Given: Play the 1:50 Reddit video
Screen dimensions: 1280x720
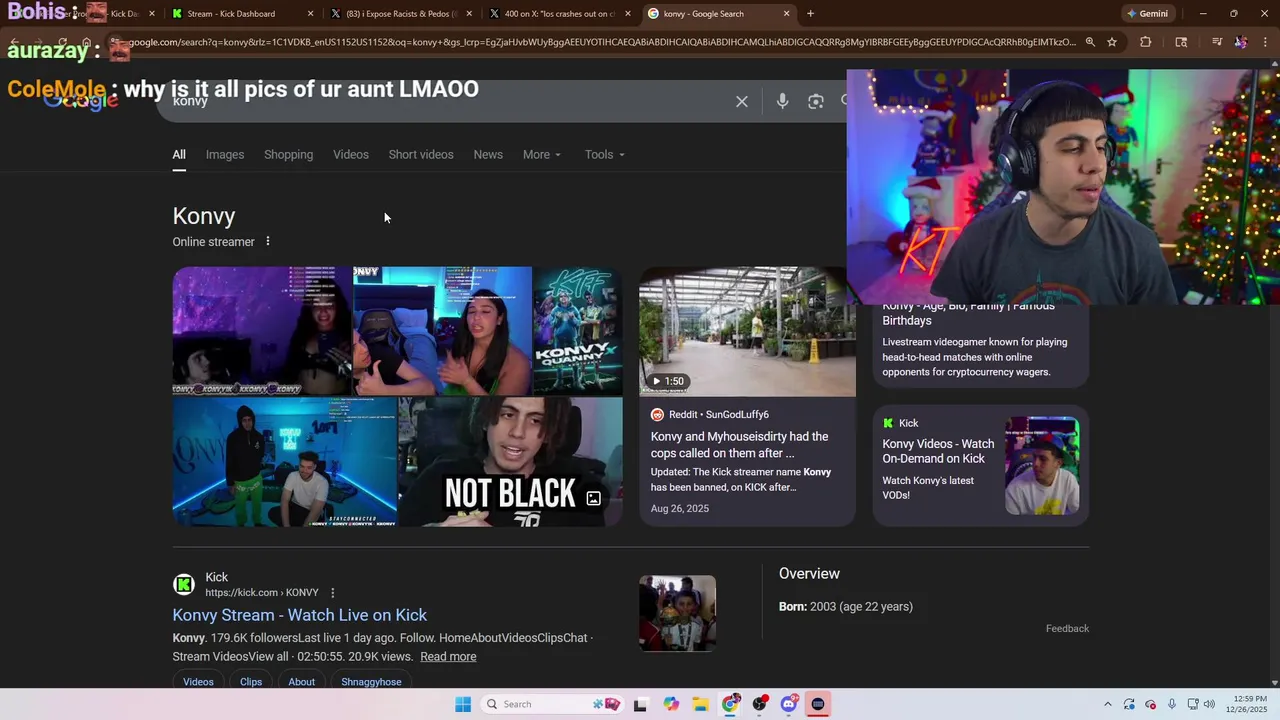Looking at the screenshot, I should (747, 331).
